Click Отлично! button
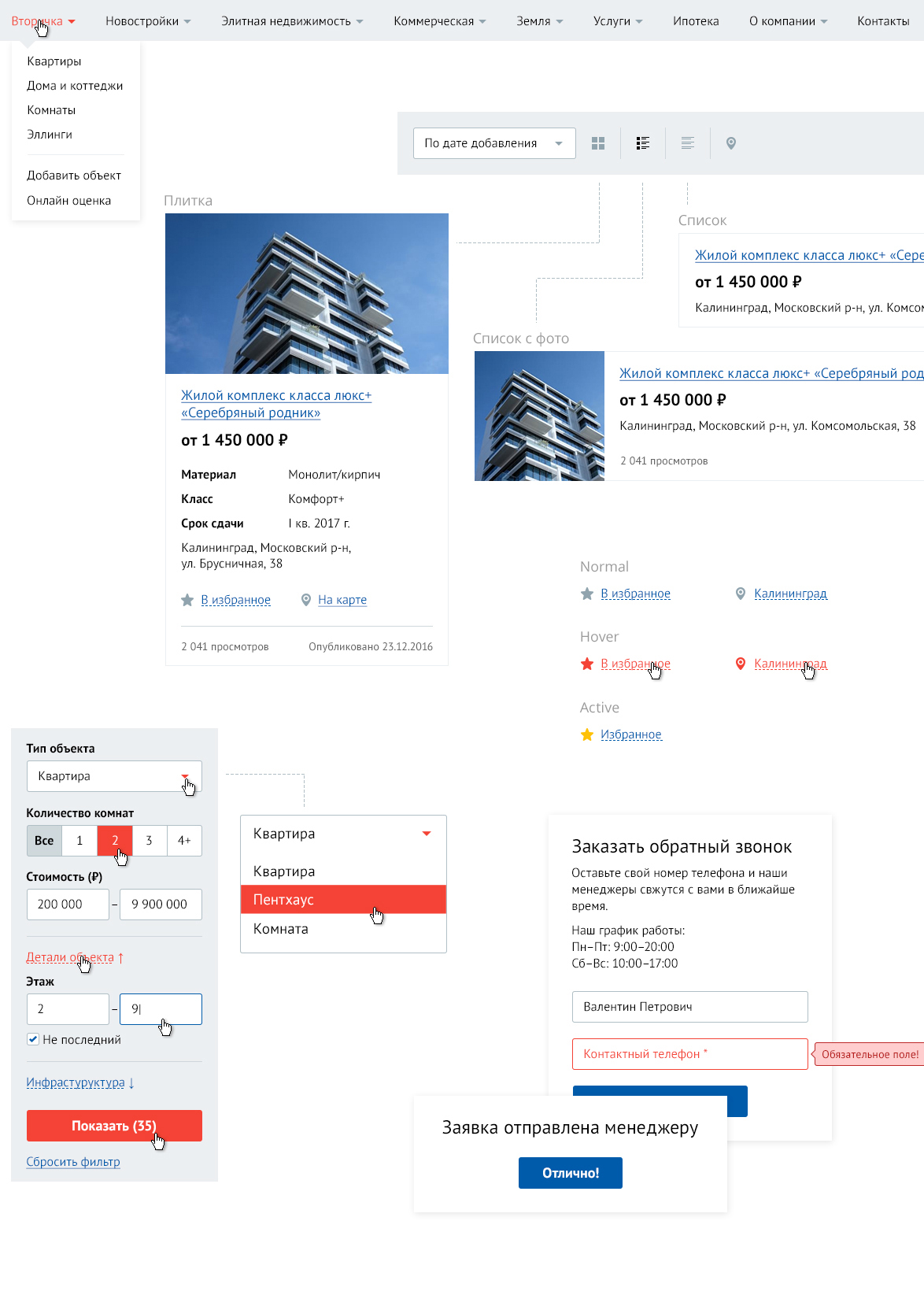924x1306 pixels. point(571,1173)
